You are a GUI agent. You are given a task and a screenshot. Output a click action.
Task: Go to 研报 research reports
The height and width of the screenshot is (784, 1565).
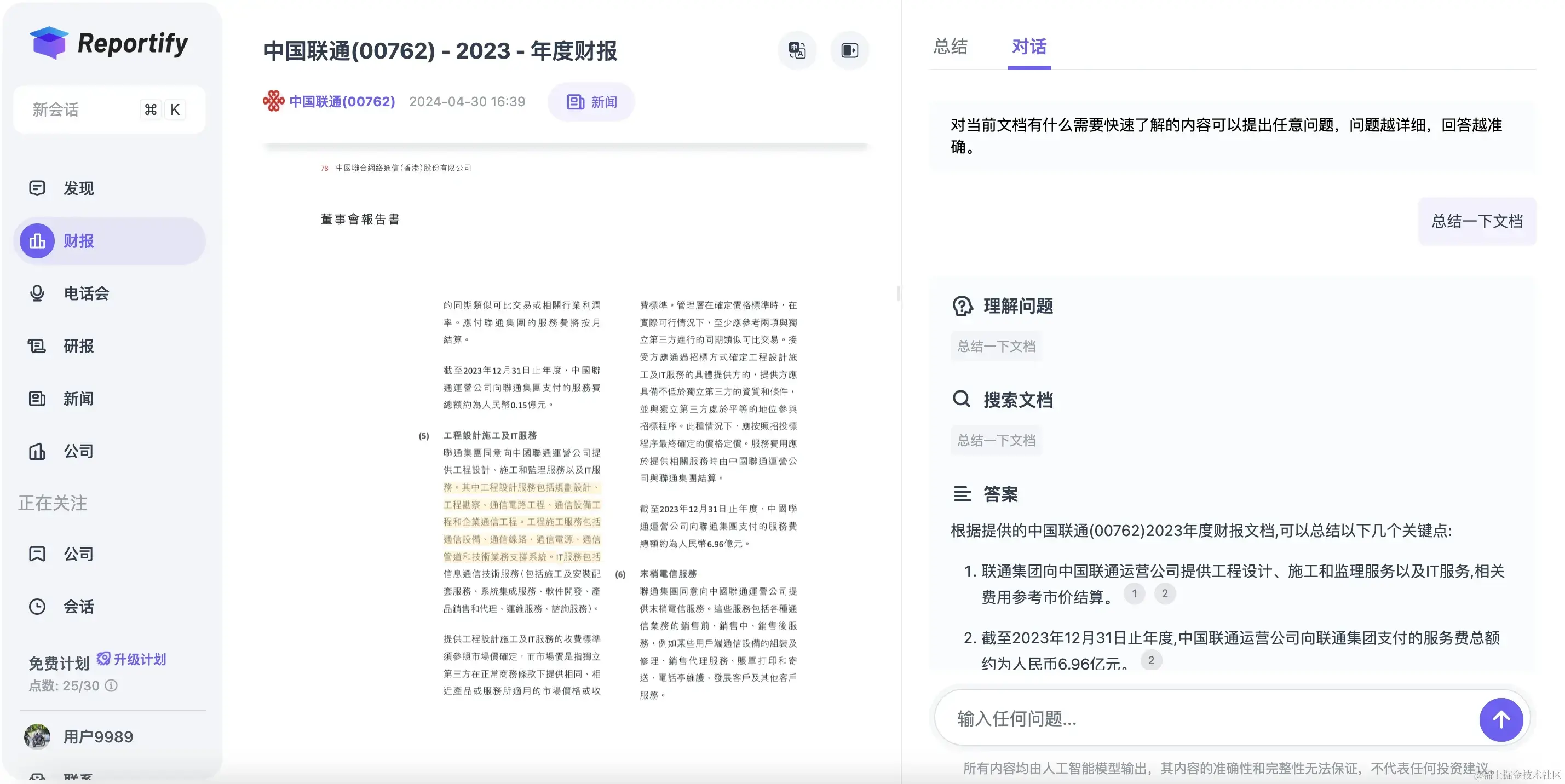pos(78,346)
